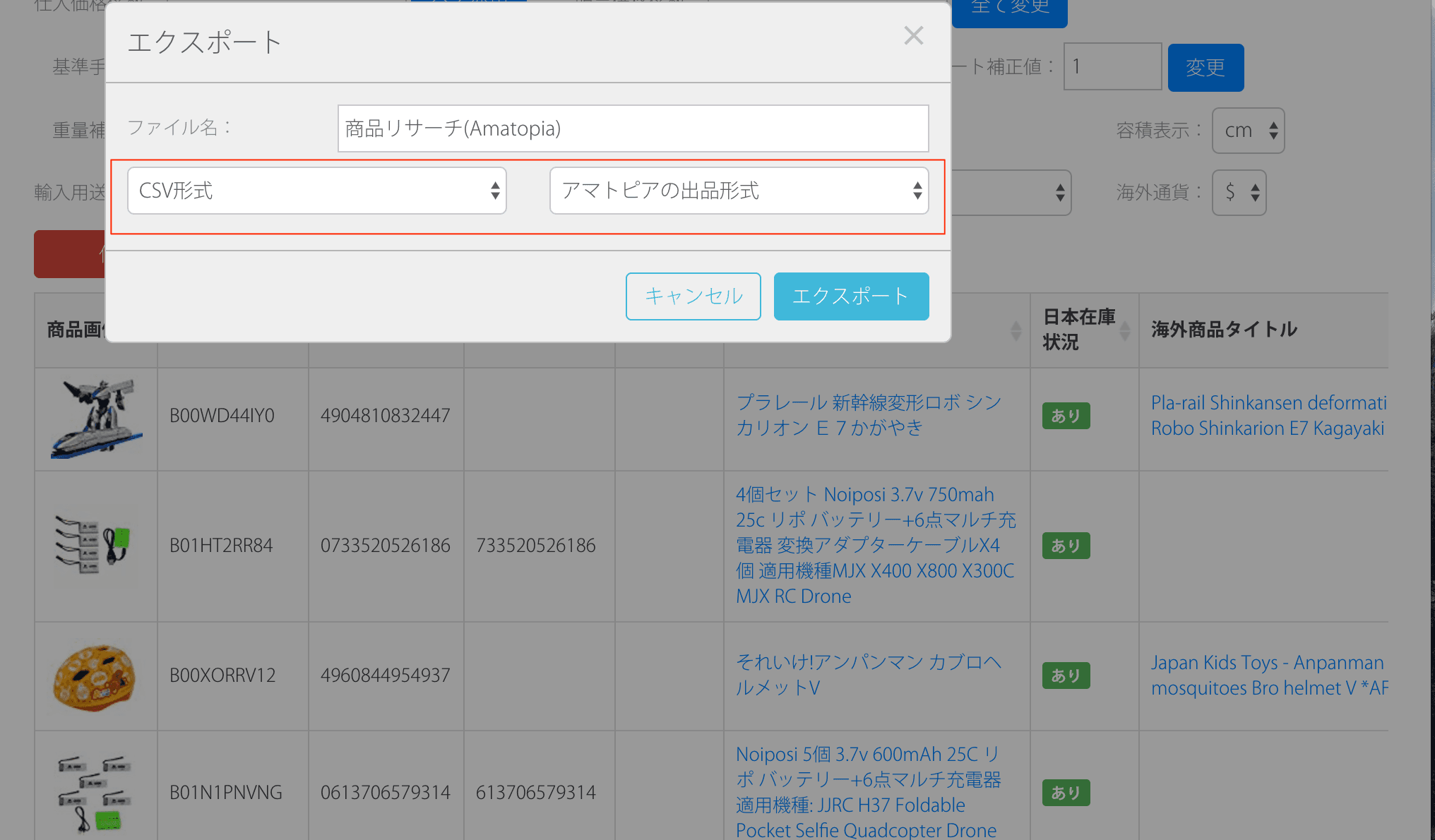
Task: Open the CSV形式 format dropdown
Action: 316,191
